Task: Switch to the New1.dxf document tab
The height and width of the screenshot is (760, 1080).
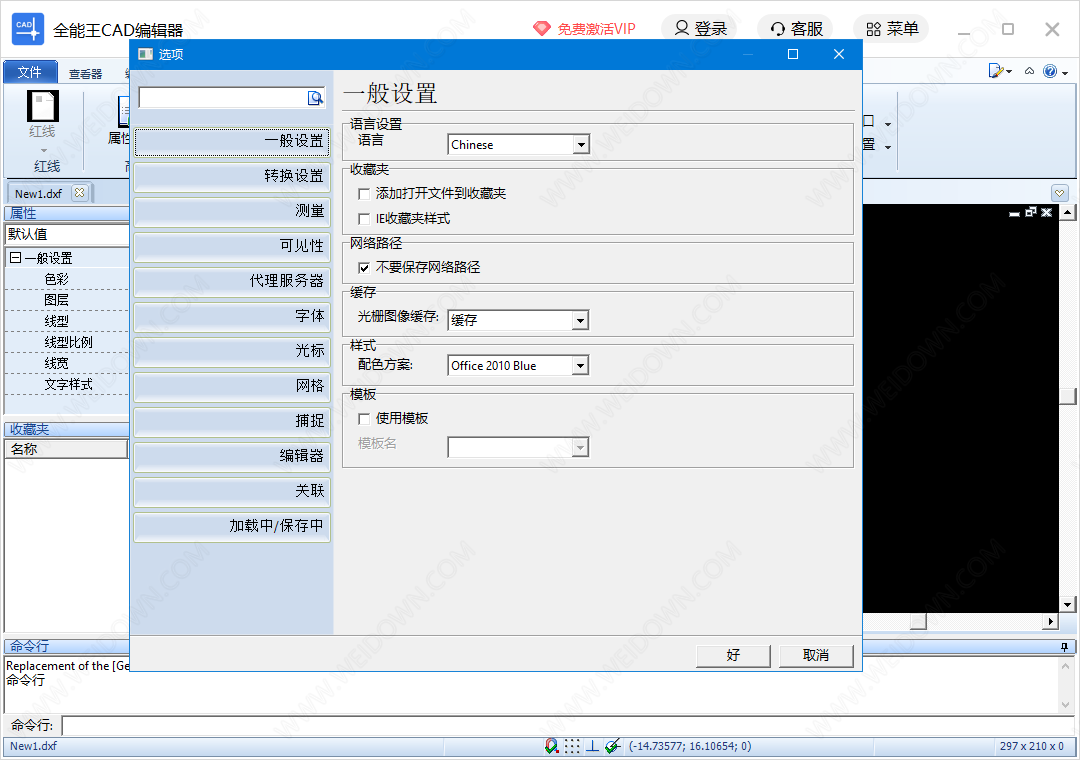Action: [39, 194]
